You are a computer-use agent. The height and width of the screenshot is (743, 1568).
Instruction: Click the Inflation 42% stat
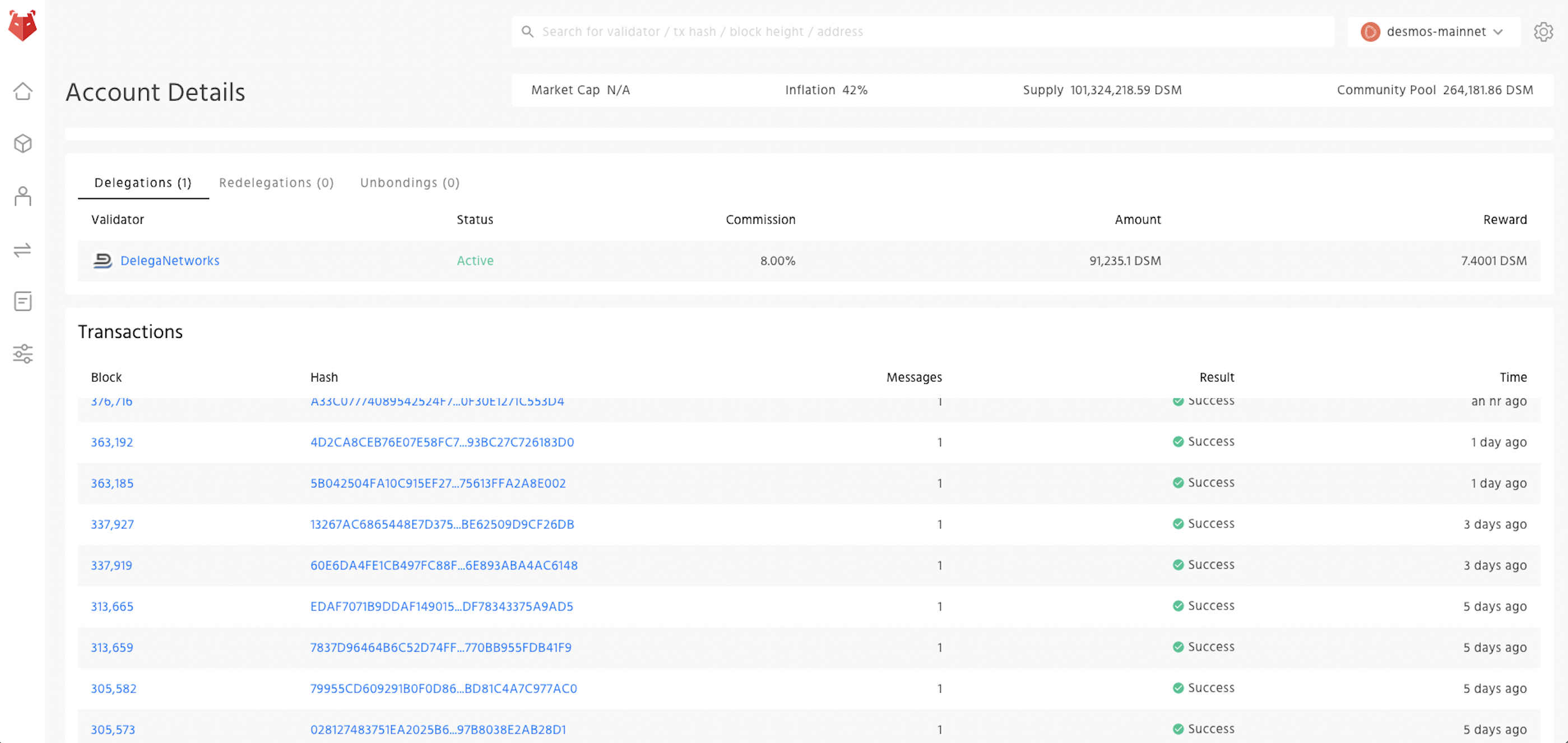click(826, 90)
